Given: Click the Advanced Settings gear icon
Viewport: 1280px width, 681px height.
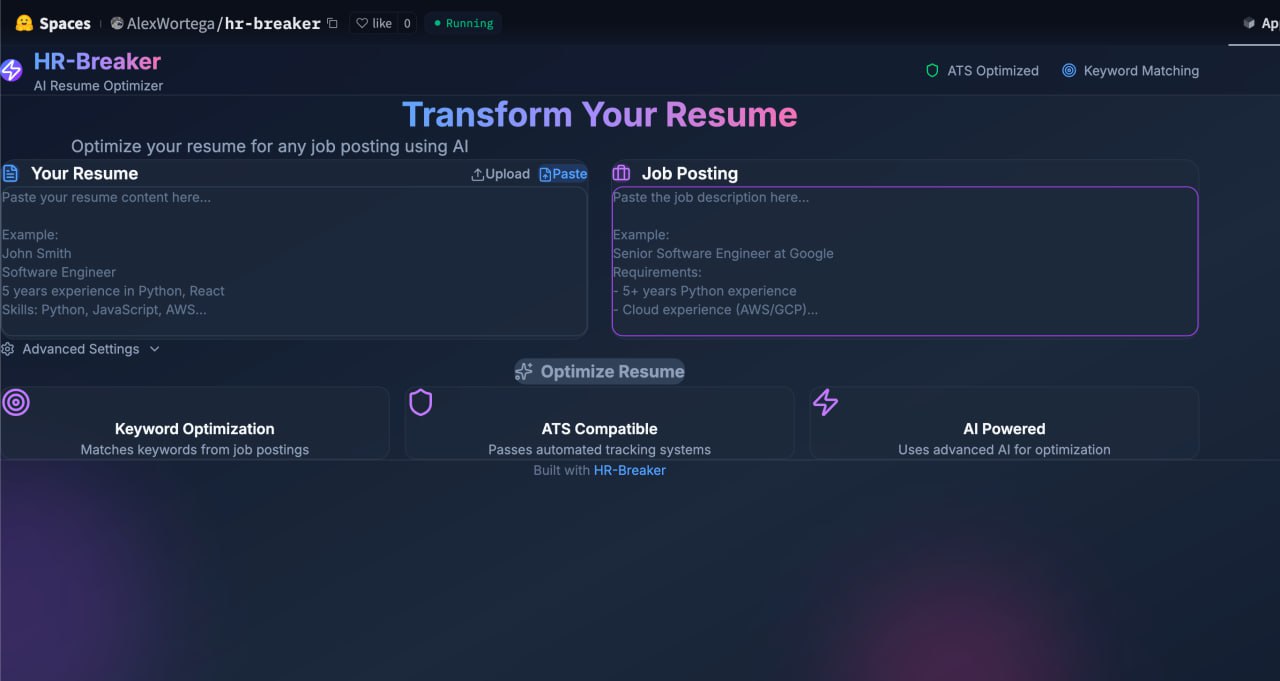Looking at the screenshot, I should click(x=8, y=348).
